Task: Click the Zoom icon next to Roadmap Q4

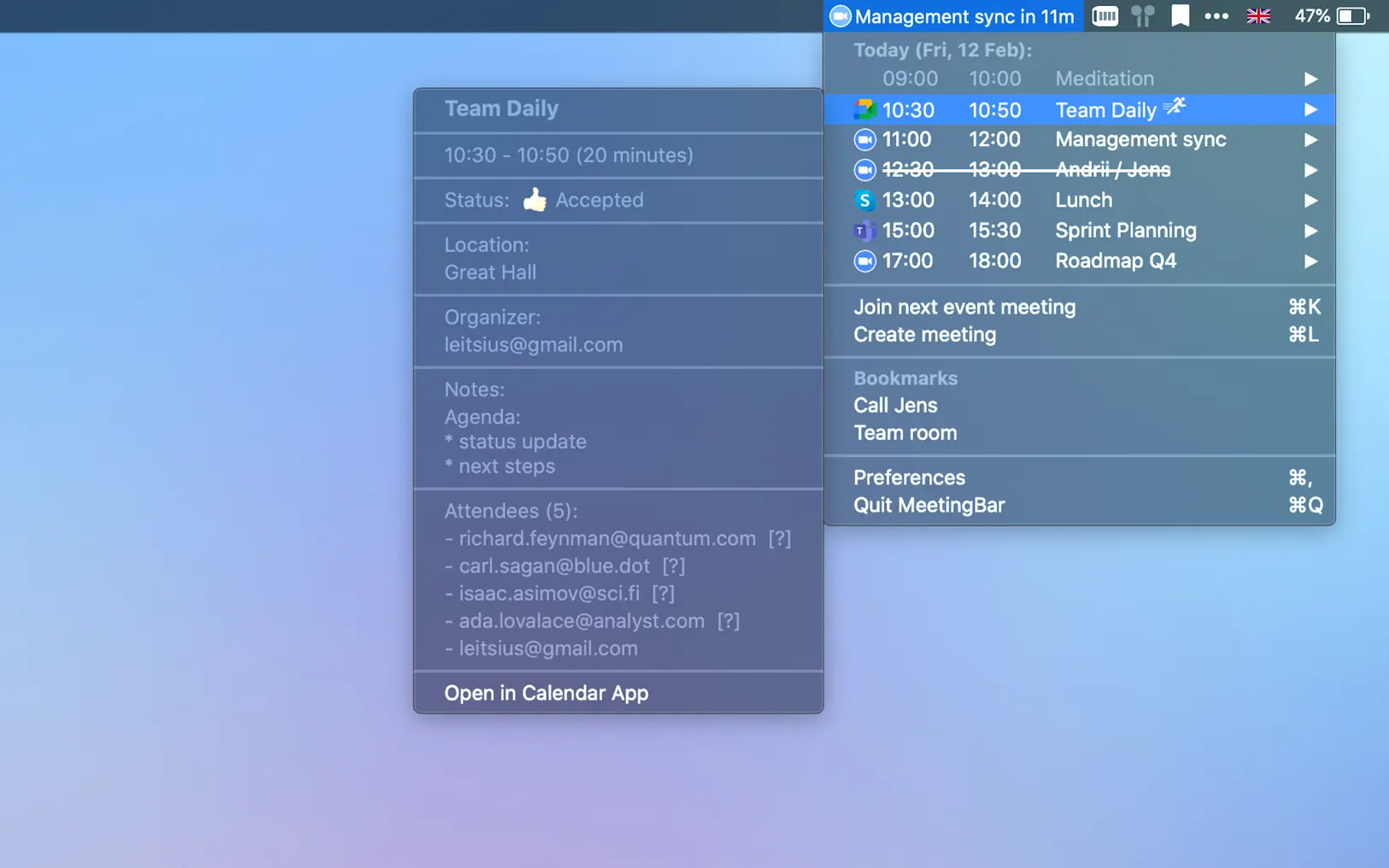Action: tap(864, 261)
